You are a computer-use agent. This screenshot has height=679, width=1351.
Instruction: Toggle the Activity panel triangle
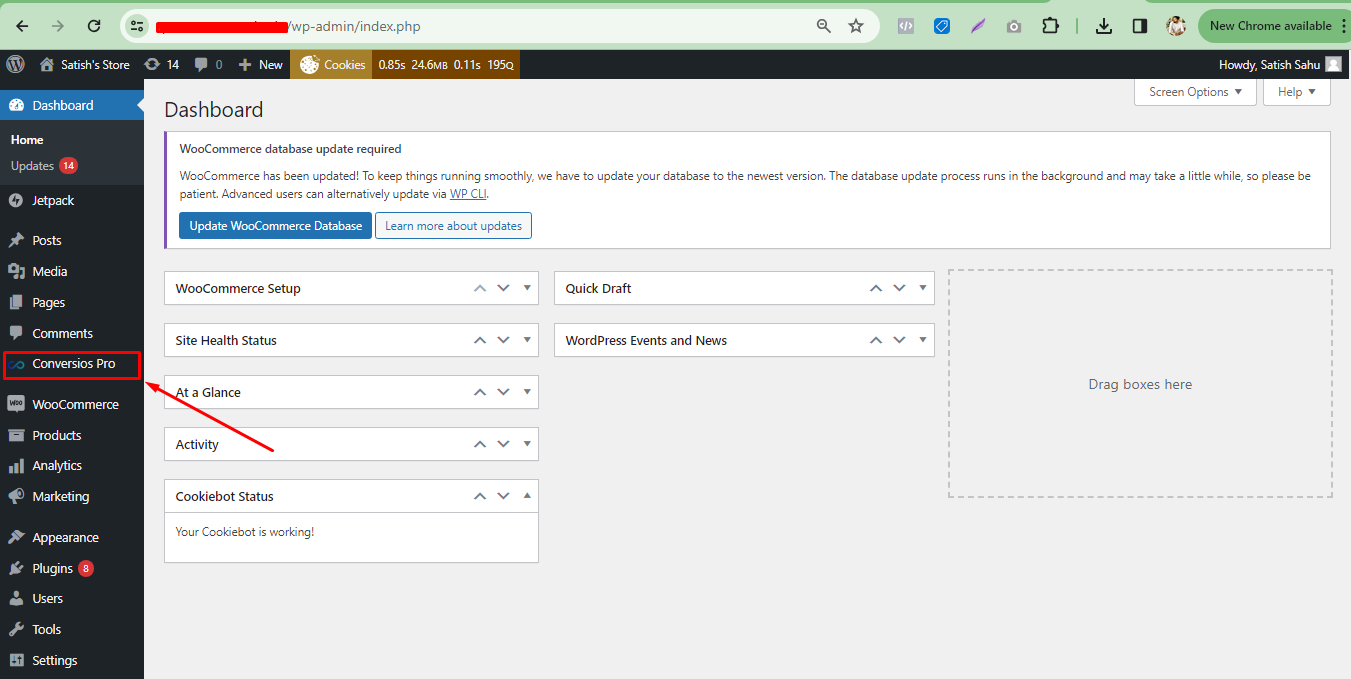[x=527, y=444]
